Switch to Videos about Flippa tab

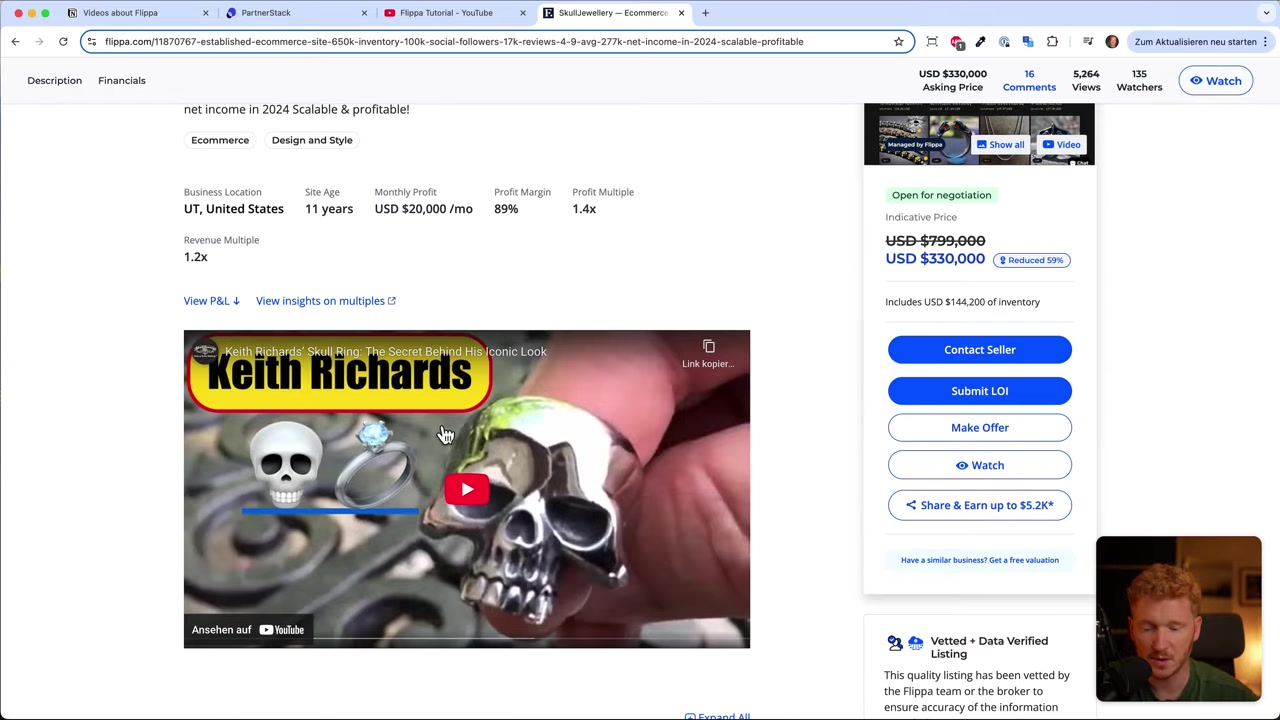[x=120, y=13]
